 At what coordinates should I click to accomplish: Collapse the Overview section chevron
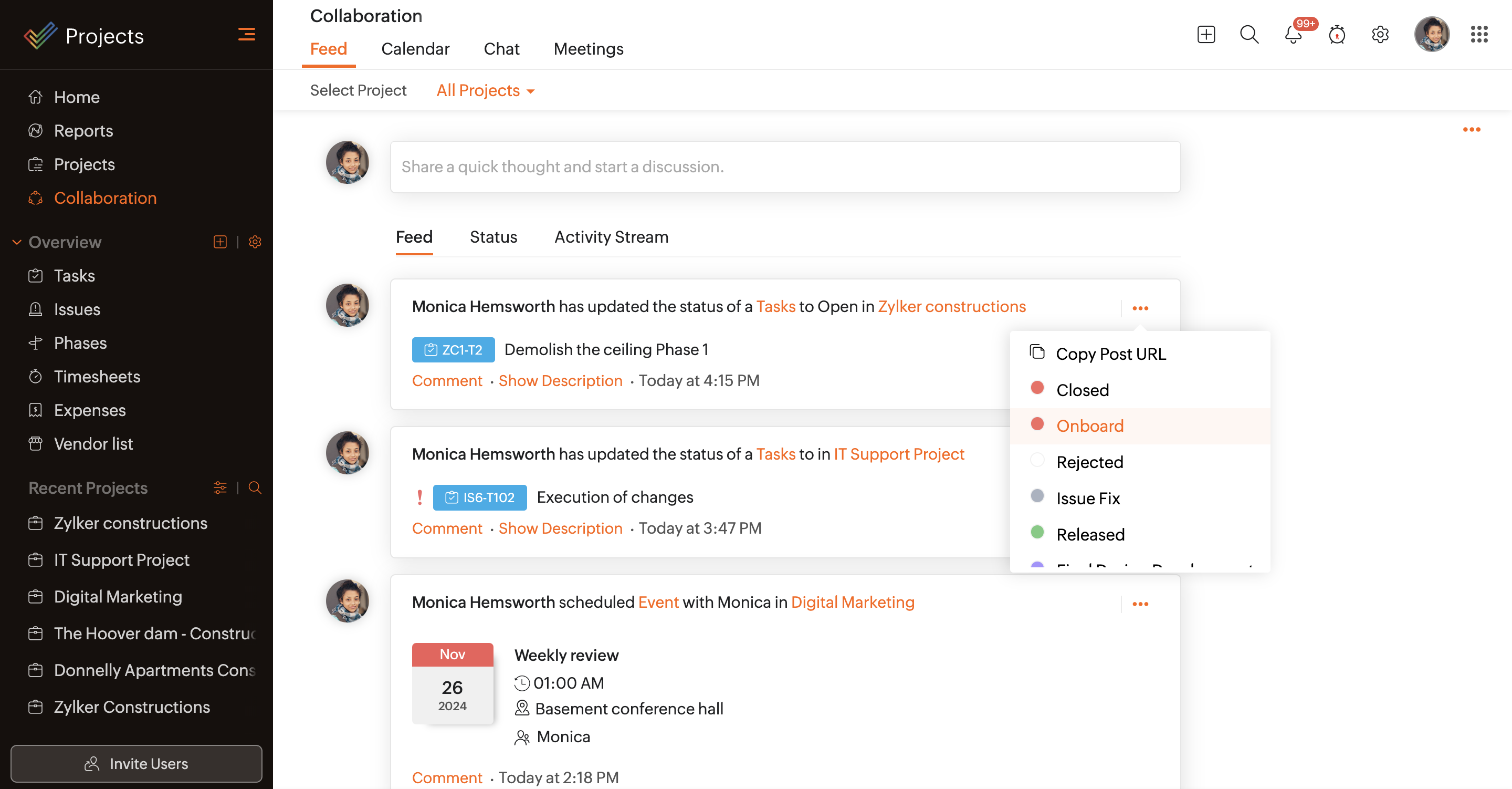(x=16, y=242)
